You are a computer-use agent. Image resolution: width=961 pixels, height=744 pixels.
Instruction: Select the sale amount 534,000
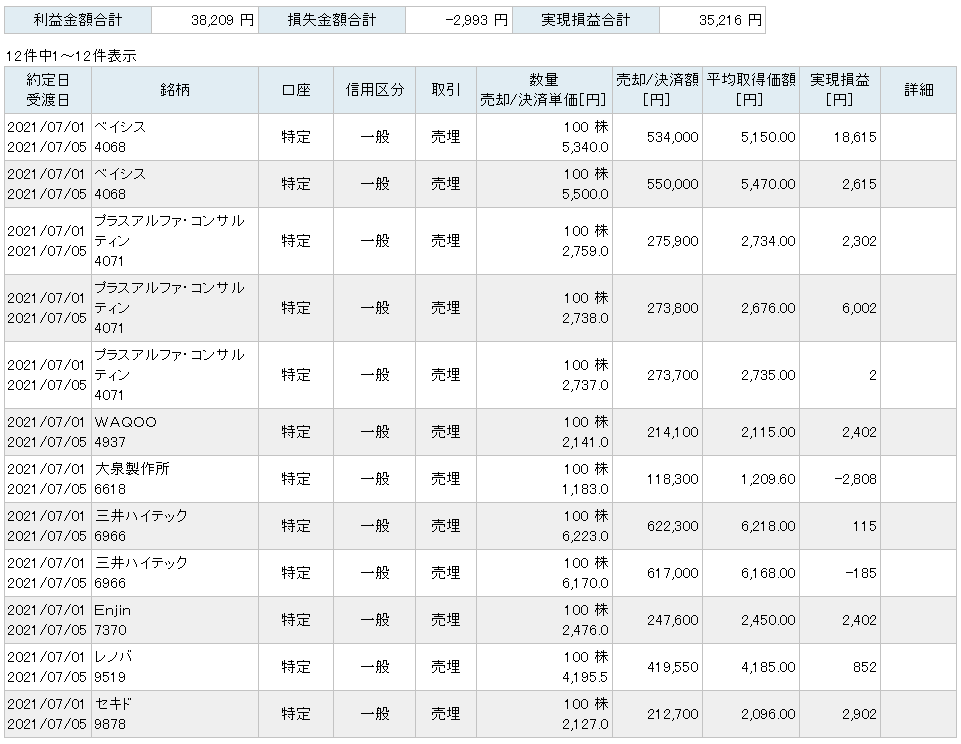point(672,137)
